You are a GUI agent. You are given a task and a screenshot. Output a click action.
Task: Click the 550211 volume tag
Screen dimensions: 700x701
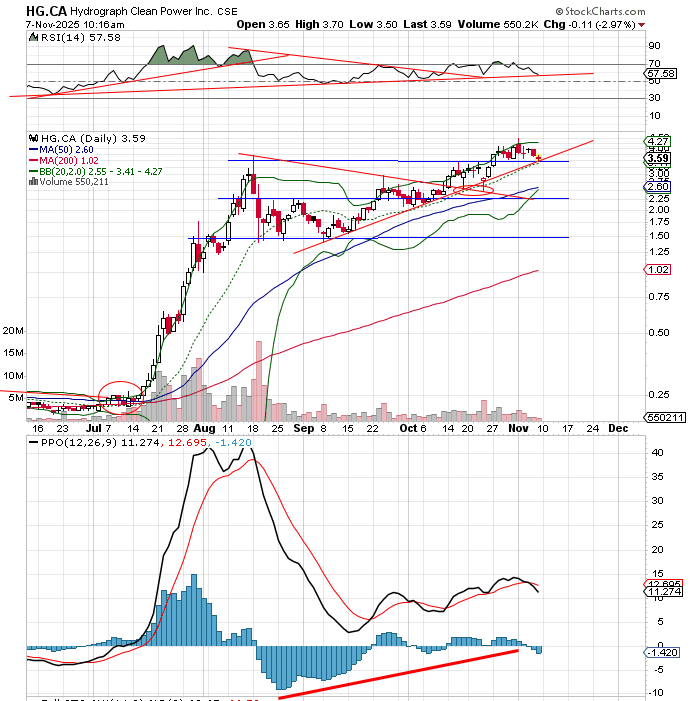pyautogui.click(x=666, y=418)
